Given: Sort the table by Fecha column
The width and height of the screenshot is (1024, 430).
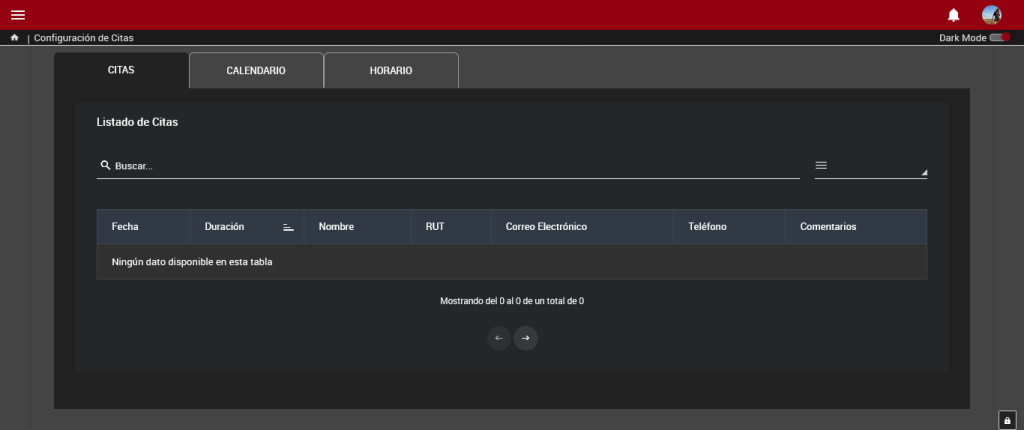Looking at the screenshot, I should click(125, 227).
